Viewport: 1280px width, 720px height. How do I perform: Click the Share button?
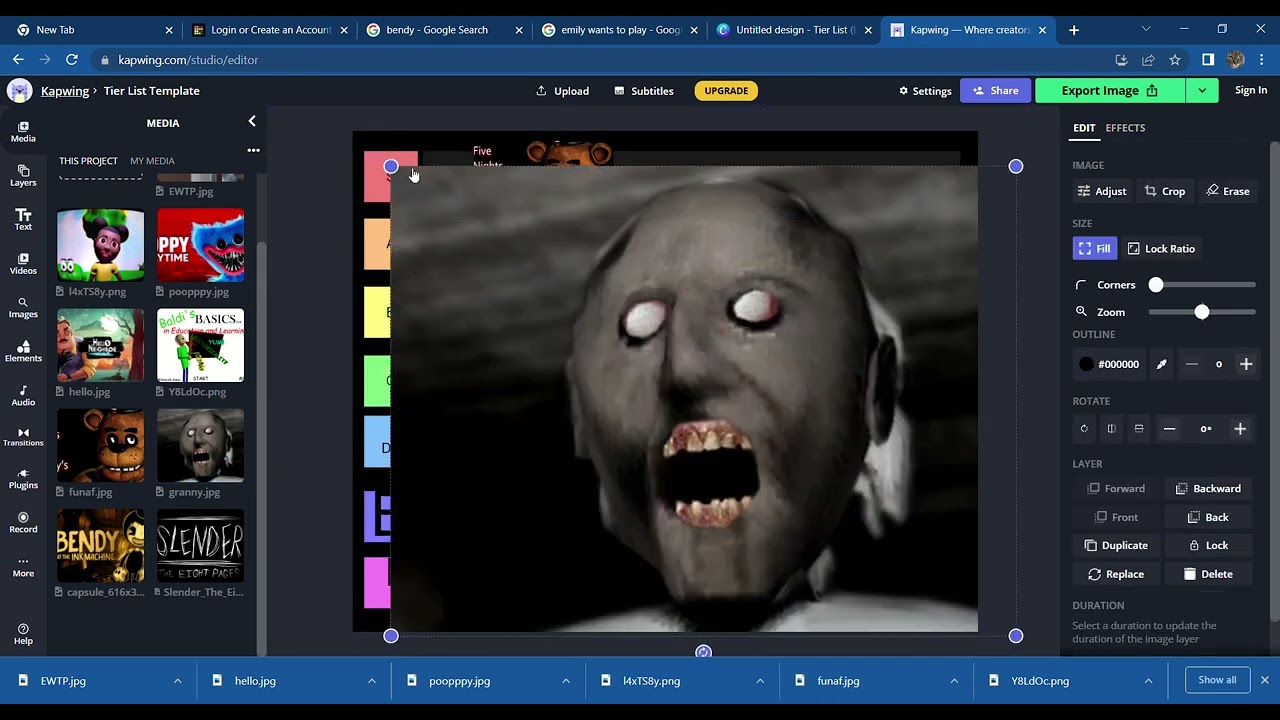[995, 90]
